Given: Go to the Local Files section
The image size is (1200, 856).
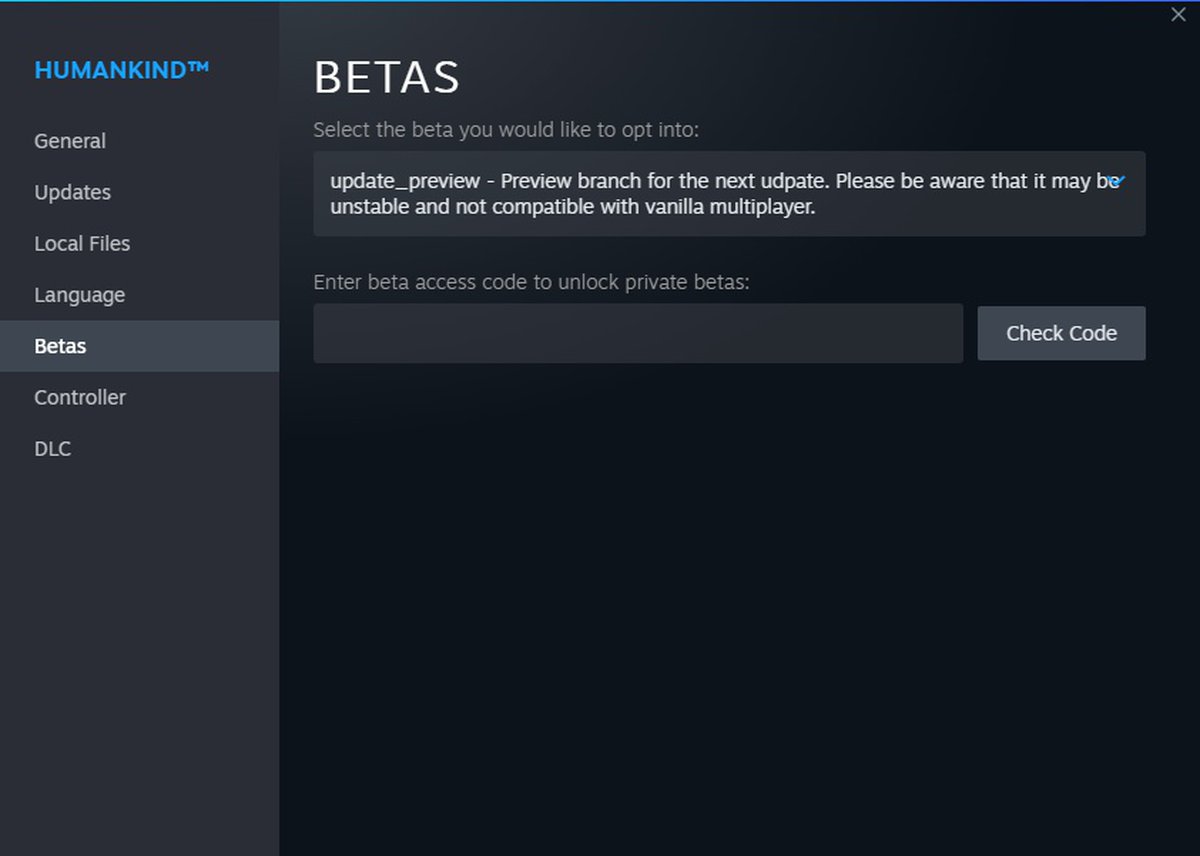Looking at the screenshot, I should pyautogui.click(x=82, y=243).
